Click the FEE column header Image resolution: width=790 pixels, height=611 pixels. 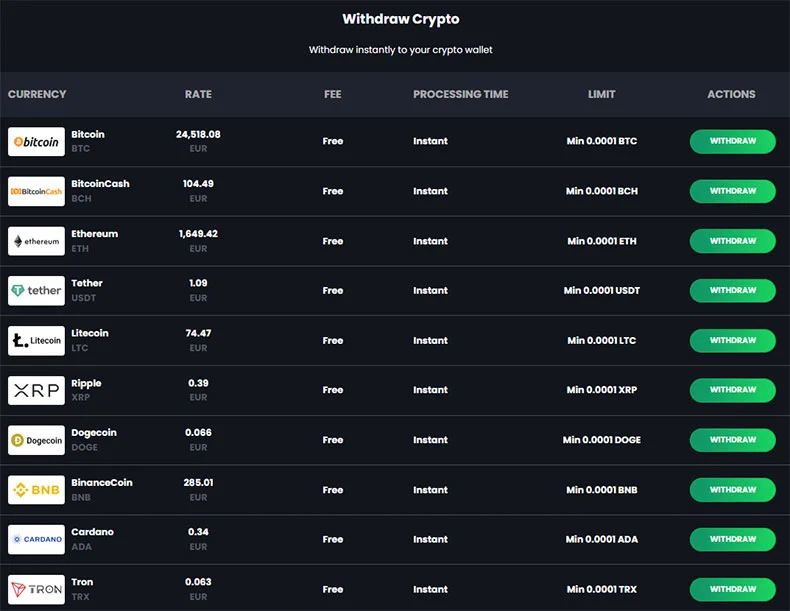click(x=333, y=94)
